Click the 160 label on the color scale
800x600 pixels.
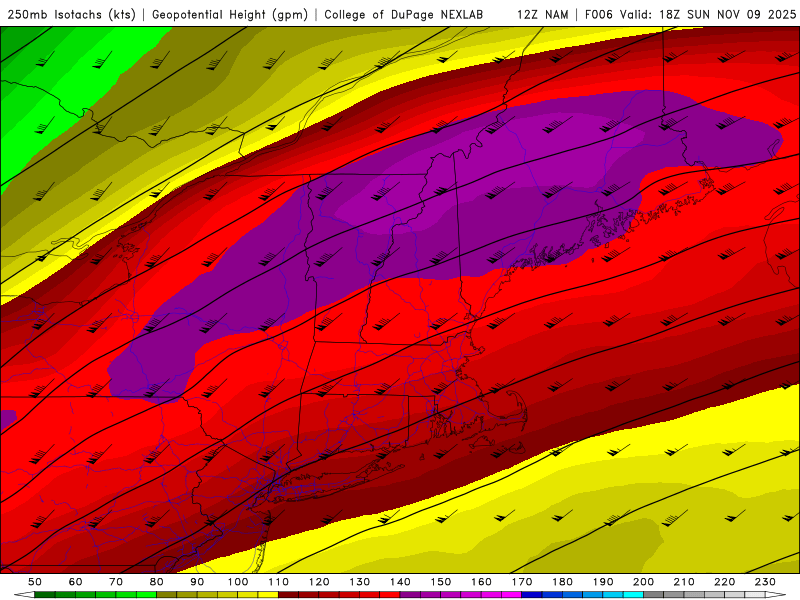(x=481, y=582)
